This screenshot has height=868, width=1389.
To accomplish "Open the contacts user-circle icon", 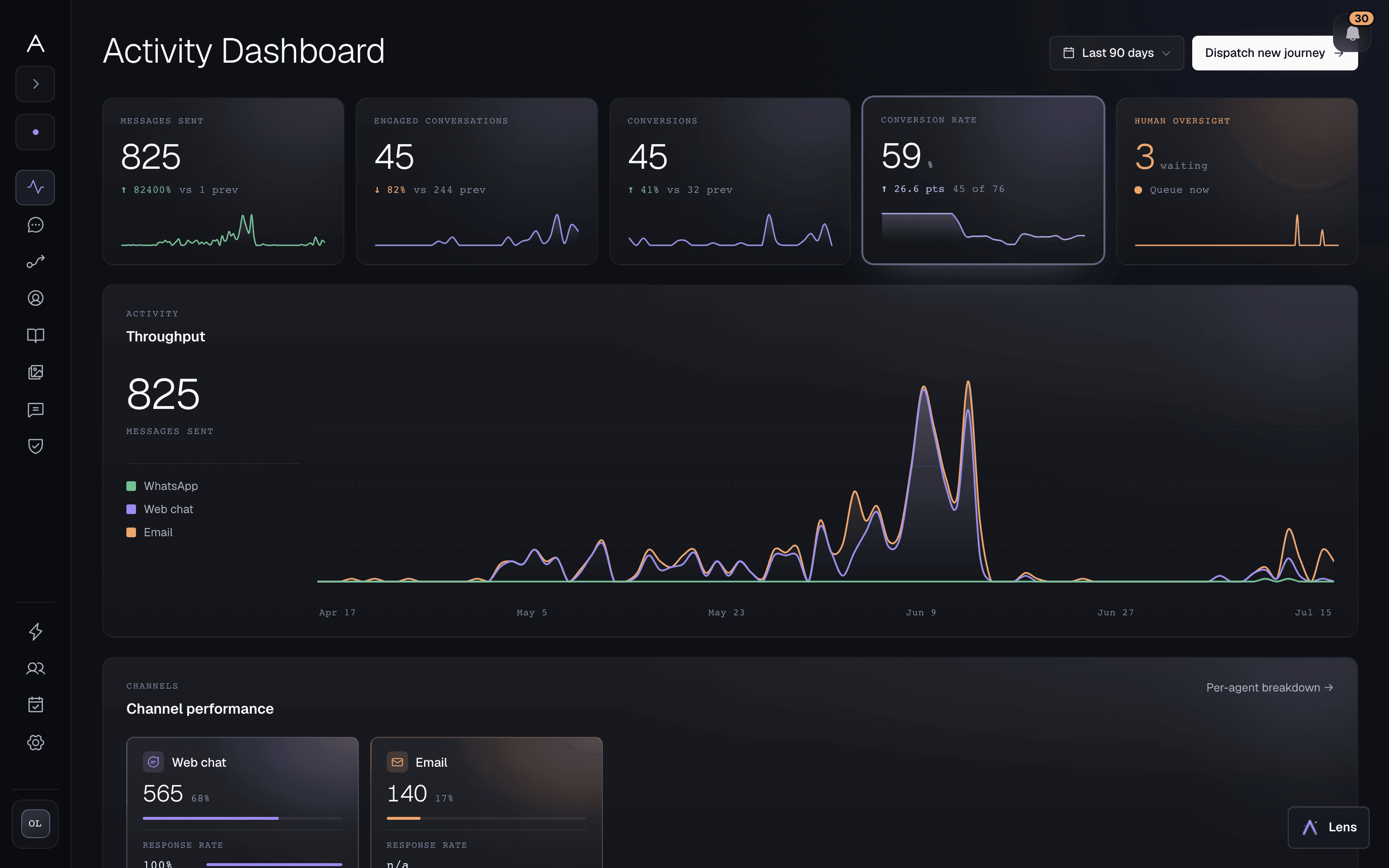I will pyautogui.click(x=36, y=298).
